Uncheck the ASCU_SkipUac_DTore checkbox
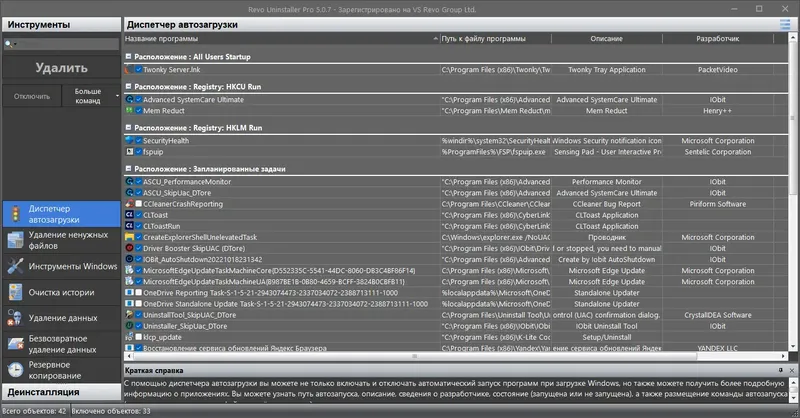This screenshot has width=800, height=418. 138,193
